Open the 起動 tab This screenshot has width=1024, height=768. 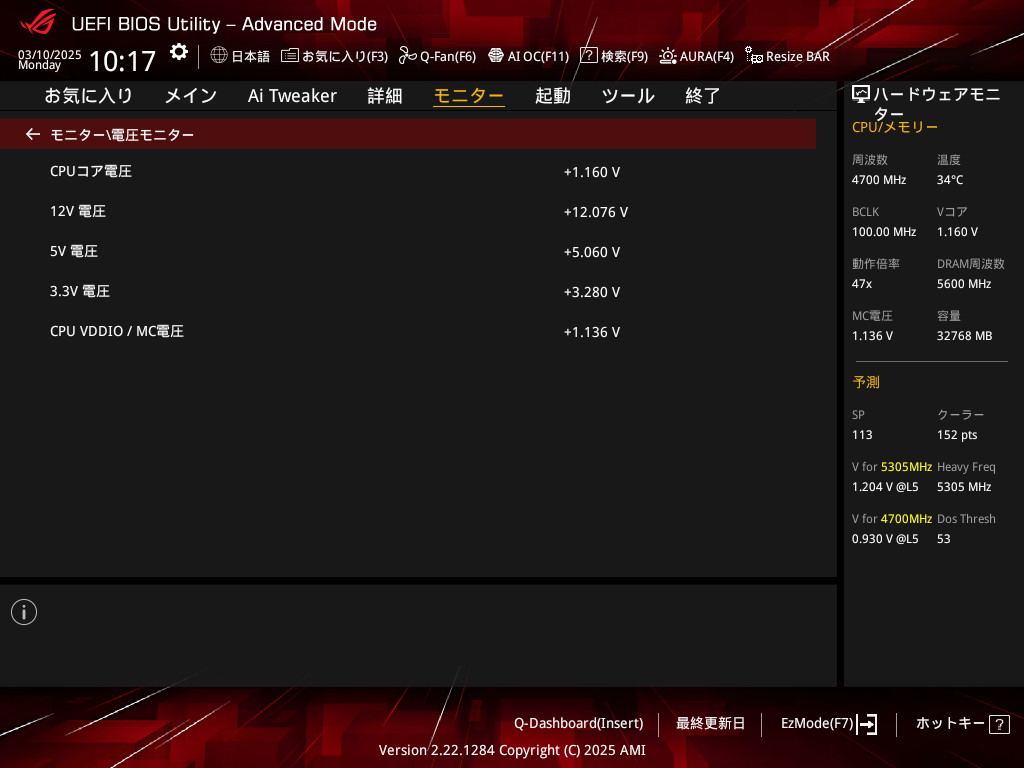[552, 96]
